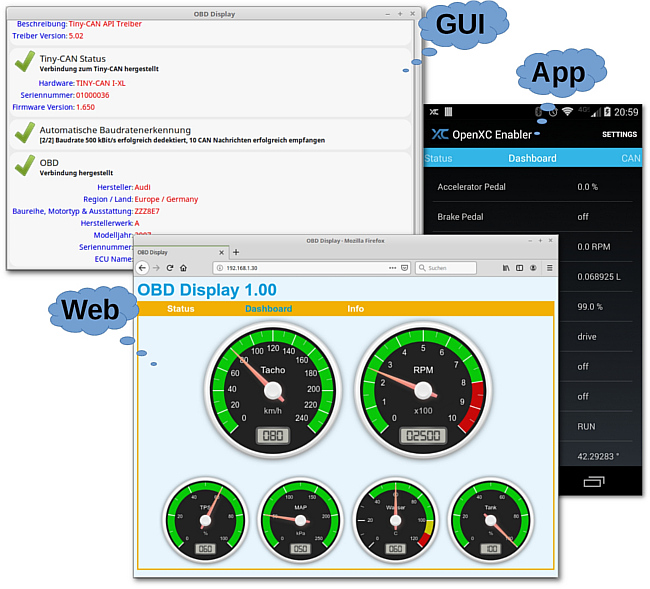The image size is (650, 589).
Task: Open the Dashboard tab on web page
Action: pos(268,309)
